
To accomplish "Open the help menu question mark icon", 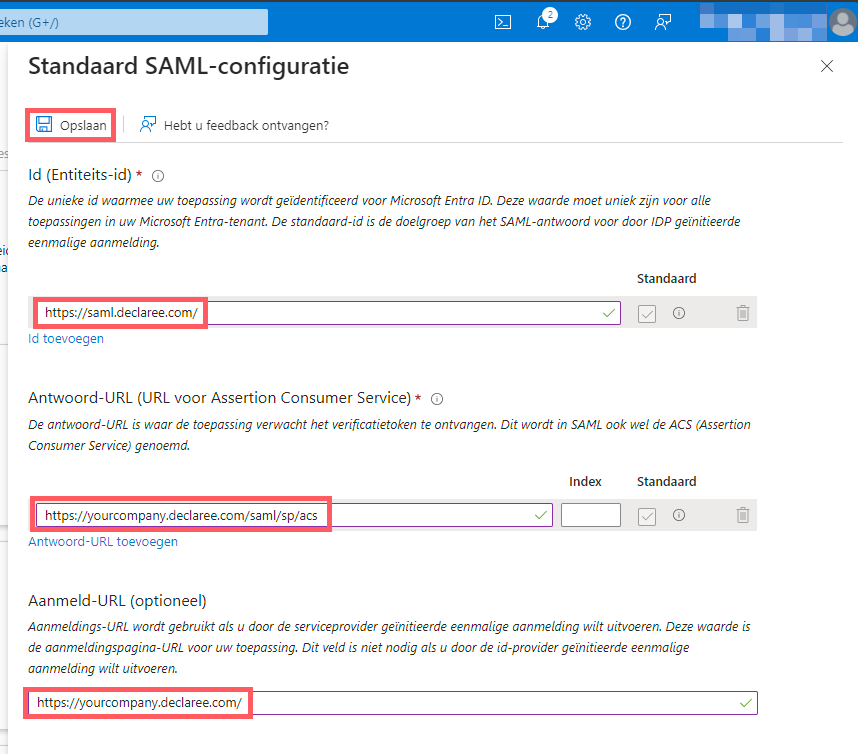I will [x=623, y=21].
